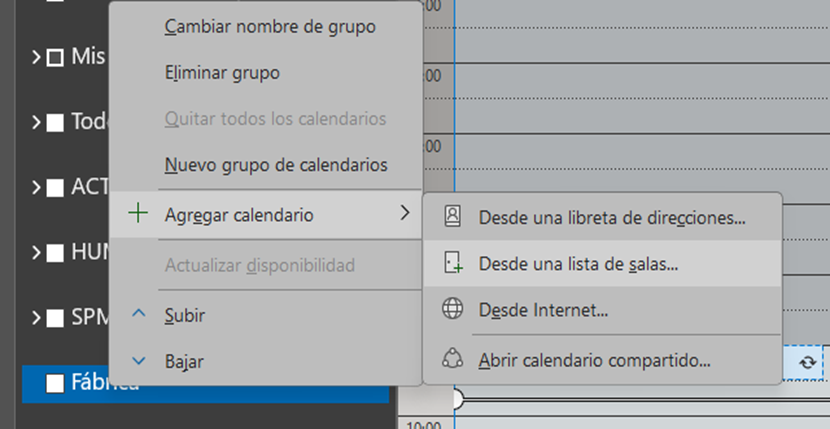Image resolution: width=830 pixels, height=429 pixels.
Task: Expand the SPM group with its chevron
Action: coord(35,318)
